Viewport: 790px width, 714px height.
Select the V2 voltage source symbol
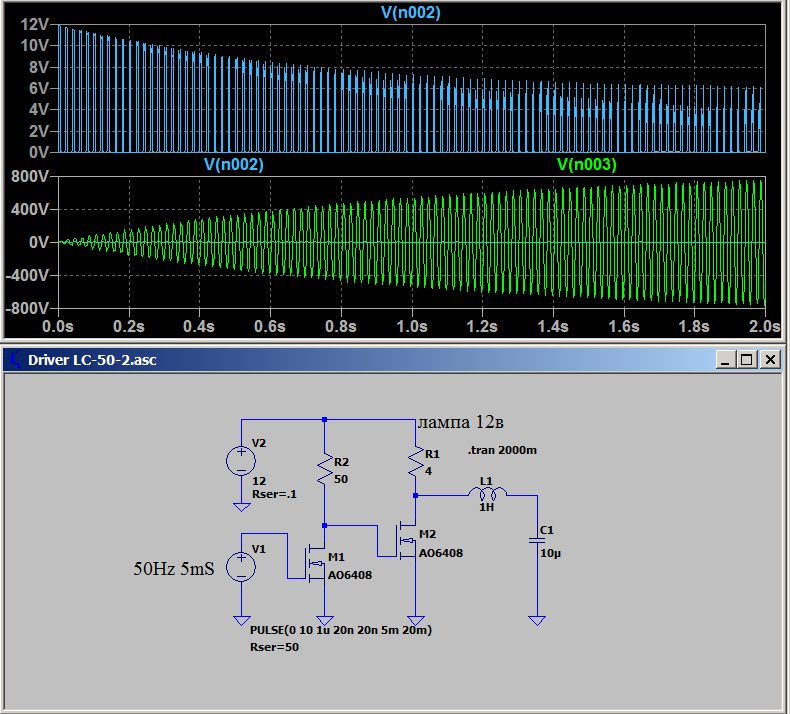[x=241, y=460]
